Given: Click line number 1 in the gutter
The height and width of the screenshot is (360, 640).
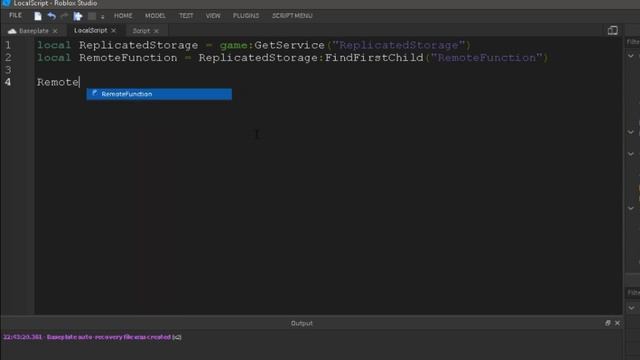Looking at the screenshot, I should pos(8,45).
